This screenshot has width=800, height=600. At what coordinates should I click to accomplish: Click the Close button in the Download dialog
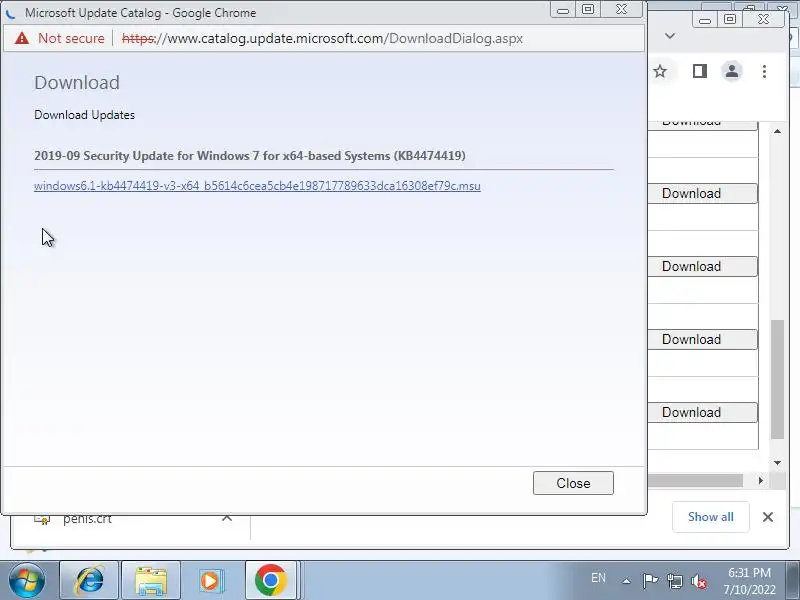tap(573, 483)
